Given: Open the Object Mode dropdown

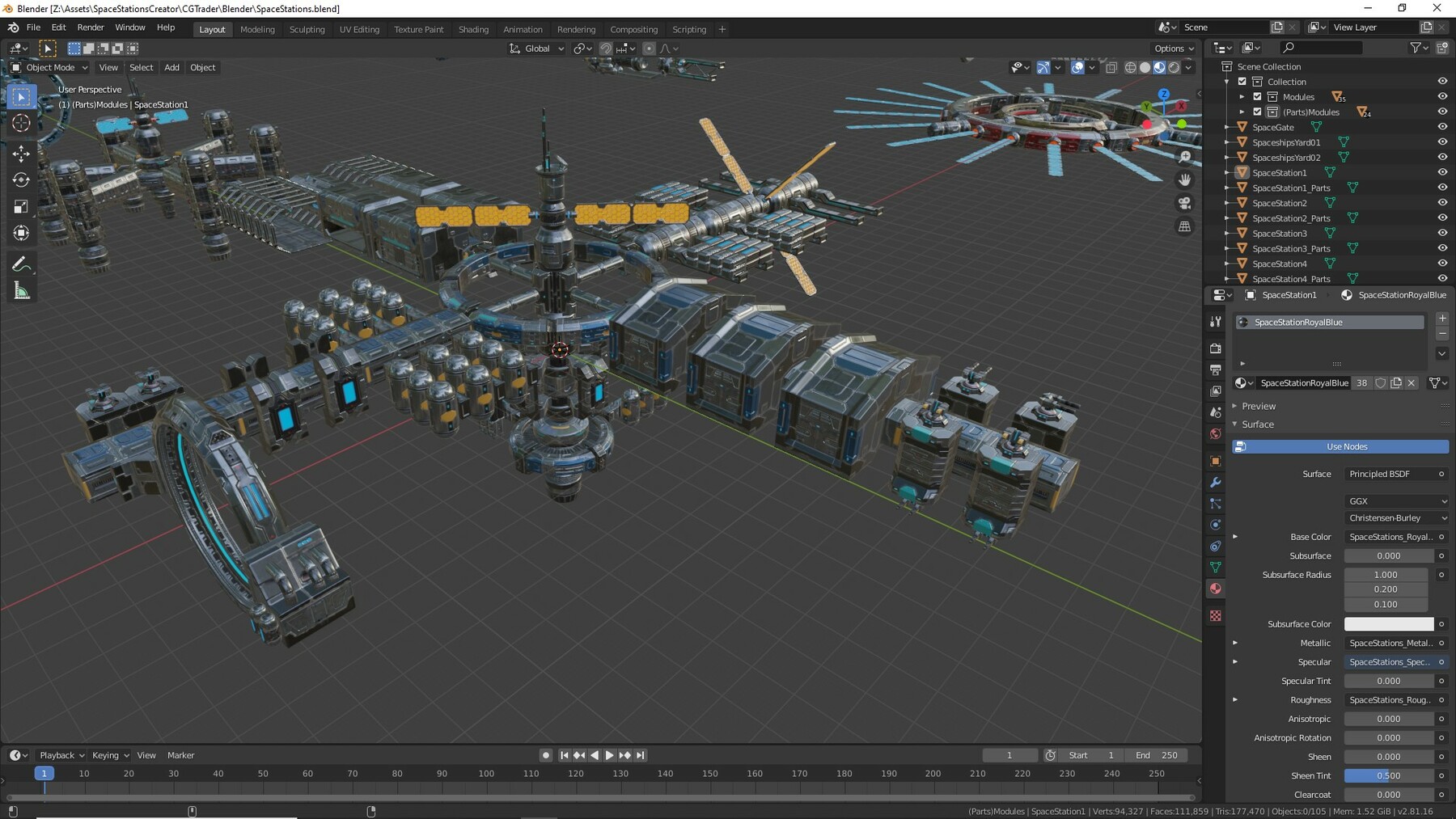Looking at the screenshot, I should pyautogui.click(x=50, y=67).
